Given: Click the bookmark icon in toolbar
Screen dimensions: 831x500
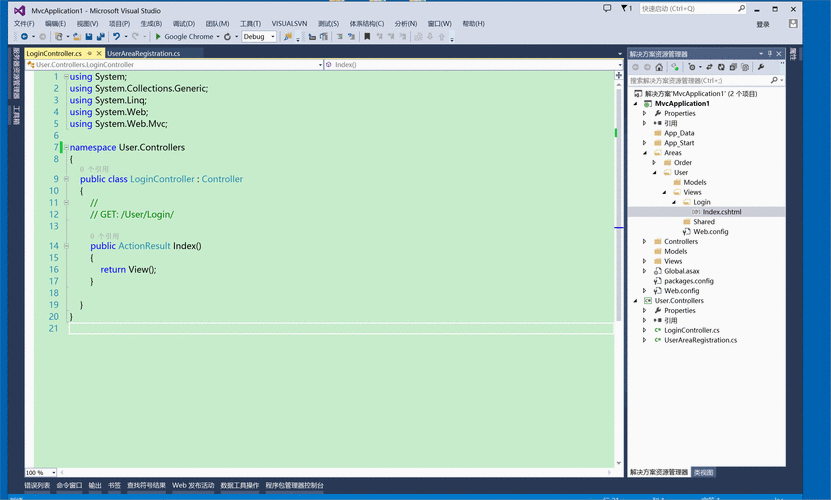Looking at the screenshot, I should coord(367,37).
